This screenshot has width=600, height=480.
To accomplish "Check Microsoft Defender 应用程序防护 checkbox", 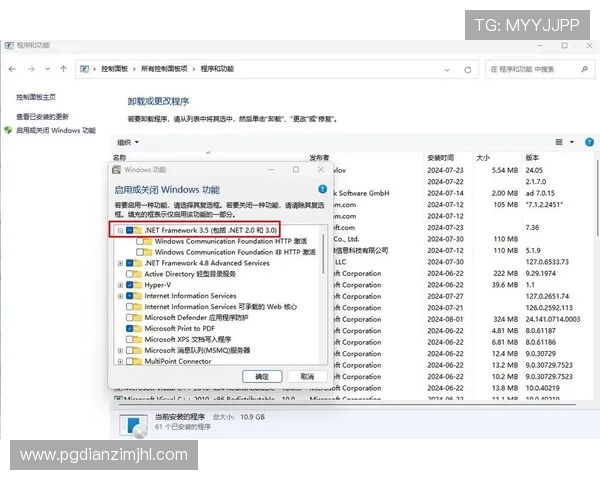I will coord(129,318).
